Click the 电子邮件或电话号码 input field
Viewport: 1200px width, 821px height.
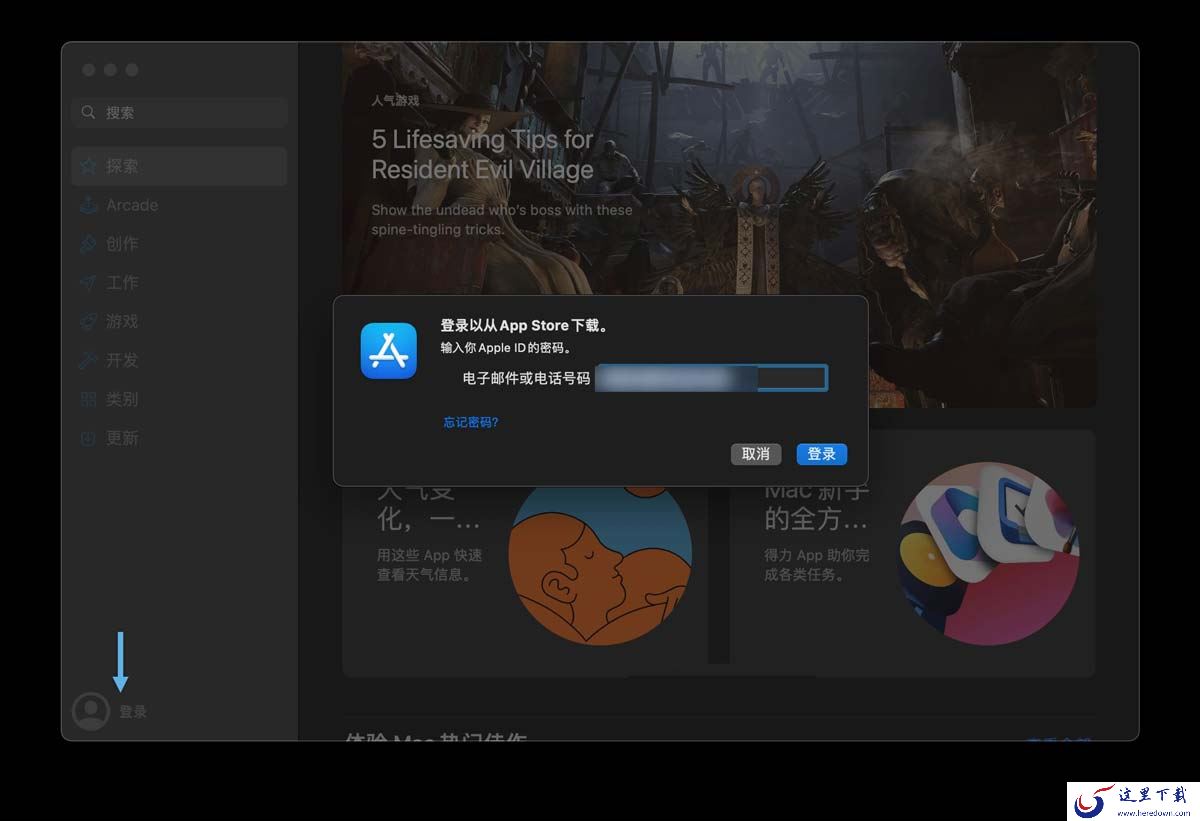(x=711, y=378)
